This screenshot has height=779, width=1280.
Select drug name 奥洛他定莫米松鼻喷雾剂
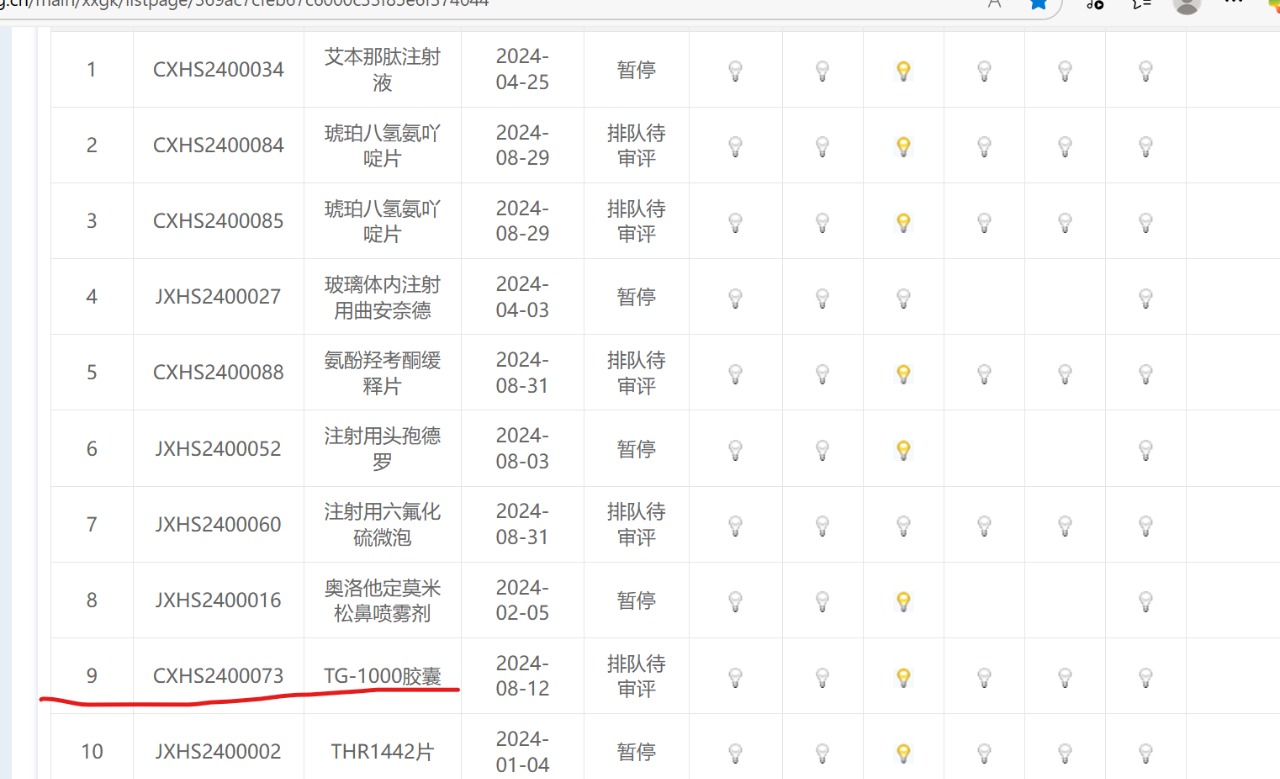coord(382,600)
